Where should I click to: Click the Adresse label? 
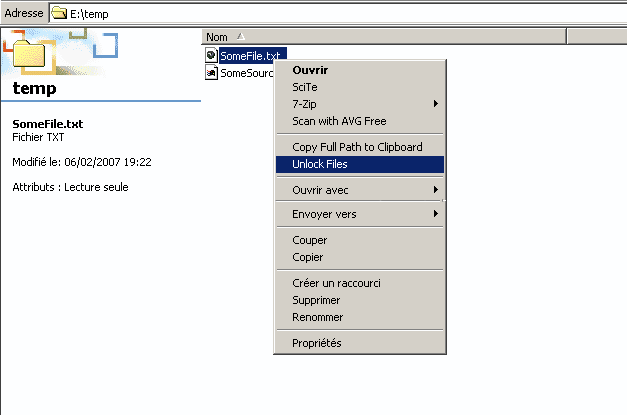pyautogui.click(x=24, y=13)
